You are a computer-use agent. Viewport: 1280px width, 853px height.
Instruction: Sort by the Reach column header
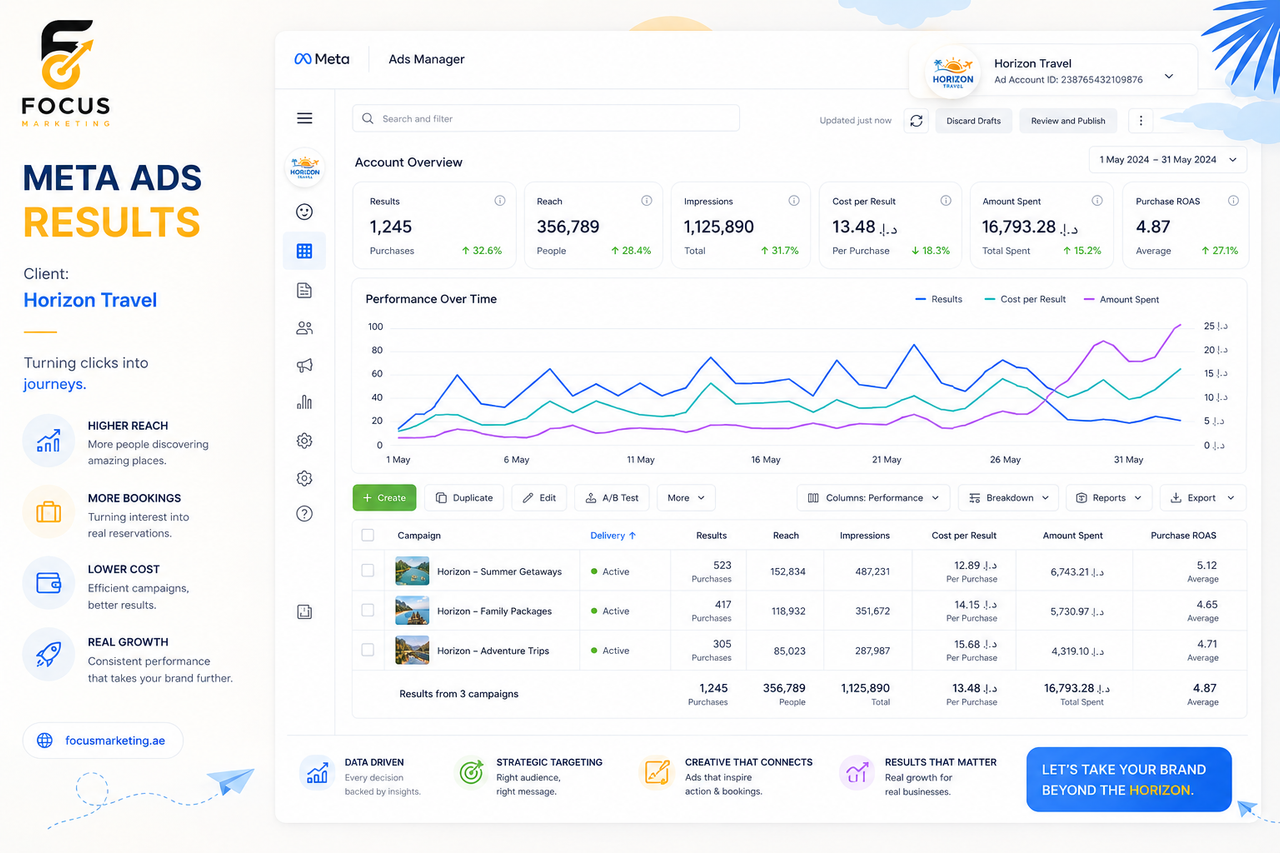786,535
